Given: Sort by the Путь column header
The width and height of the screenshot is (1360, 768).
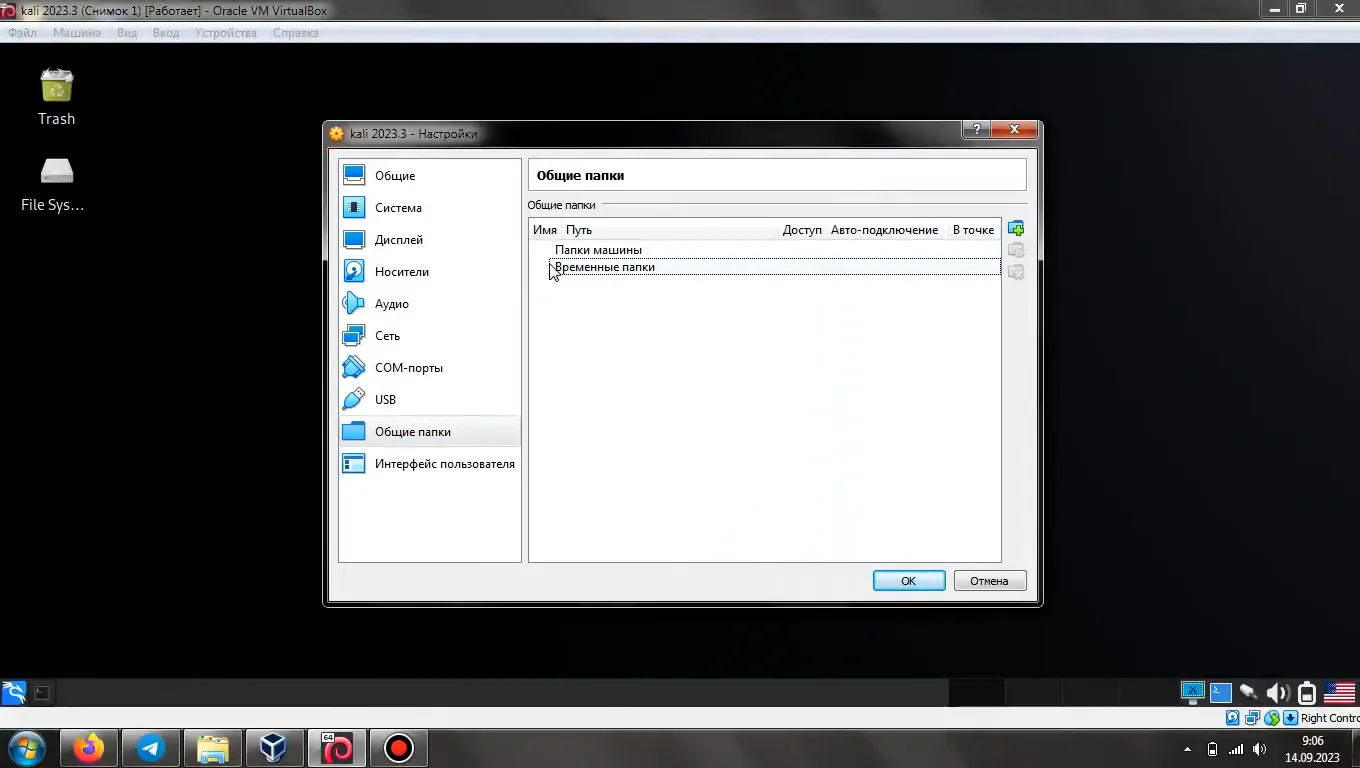Looking at the screenshot, I should [670, 230].
